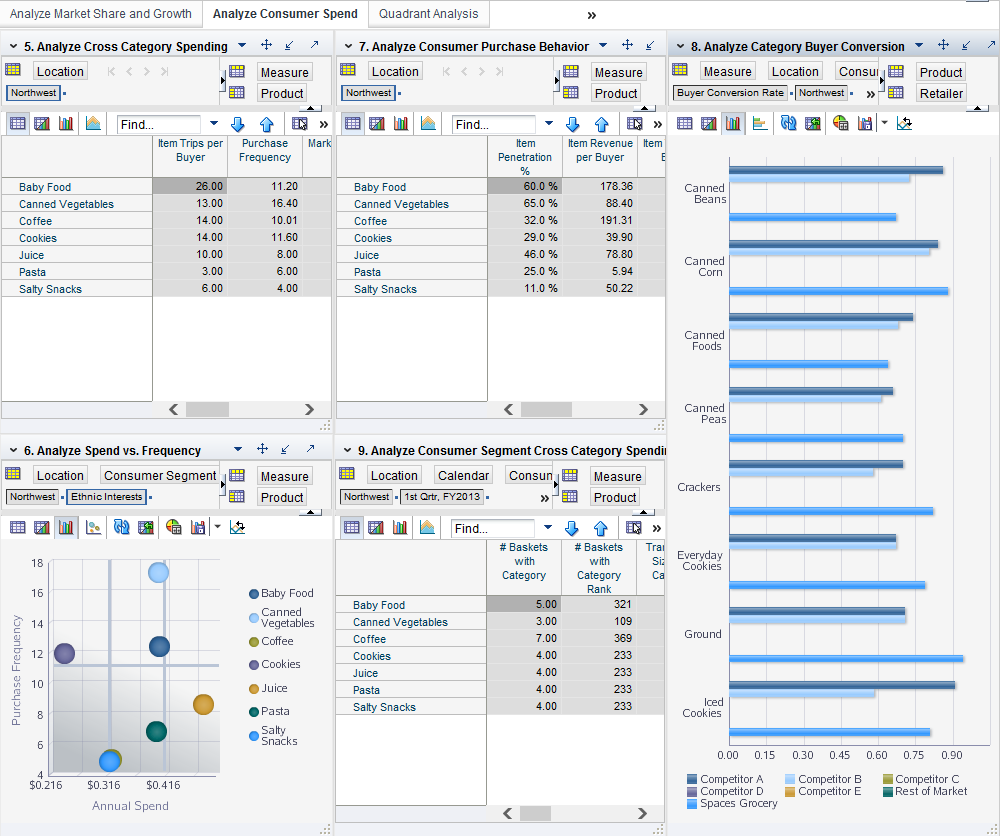Click the bubble chart icon in panel 6
The height and width of the screenshot is (836, 1000).
click(x=93, y=527)
